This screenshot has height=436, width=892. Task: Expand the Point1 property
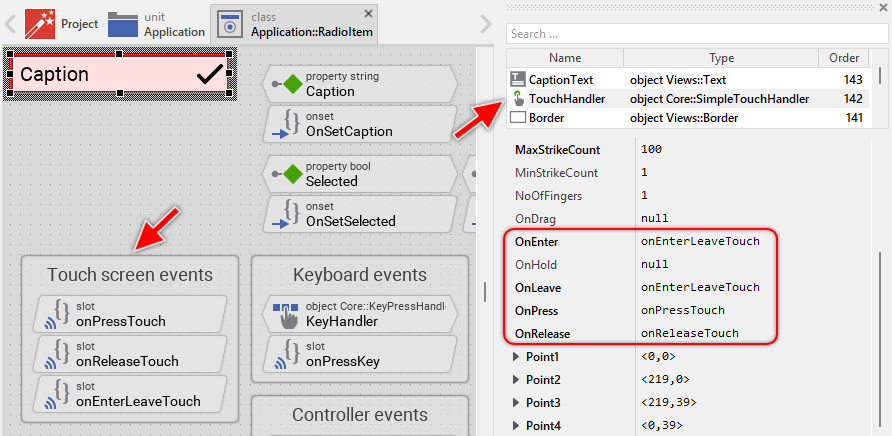tap(517, 357)
